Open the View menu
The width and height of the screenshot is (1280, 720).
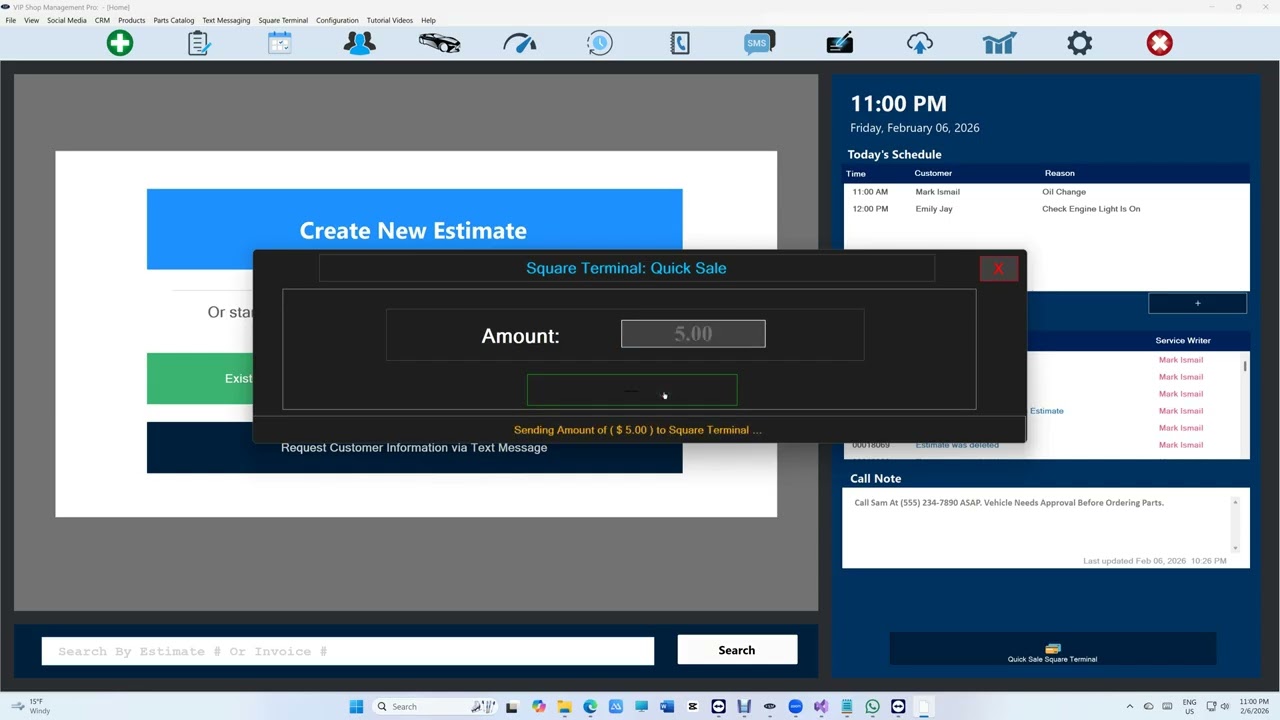[32, 20]
